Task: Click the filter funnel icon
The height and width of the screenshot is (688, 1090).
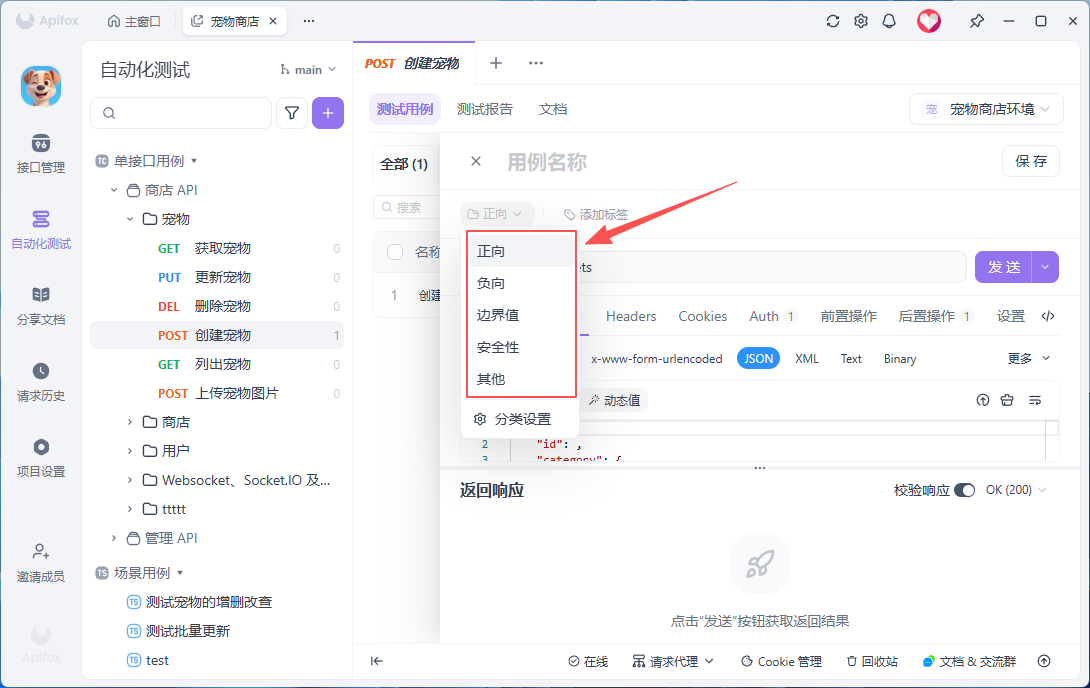Action: point(292,113)
